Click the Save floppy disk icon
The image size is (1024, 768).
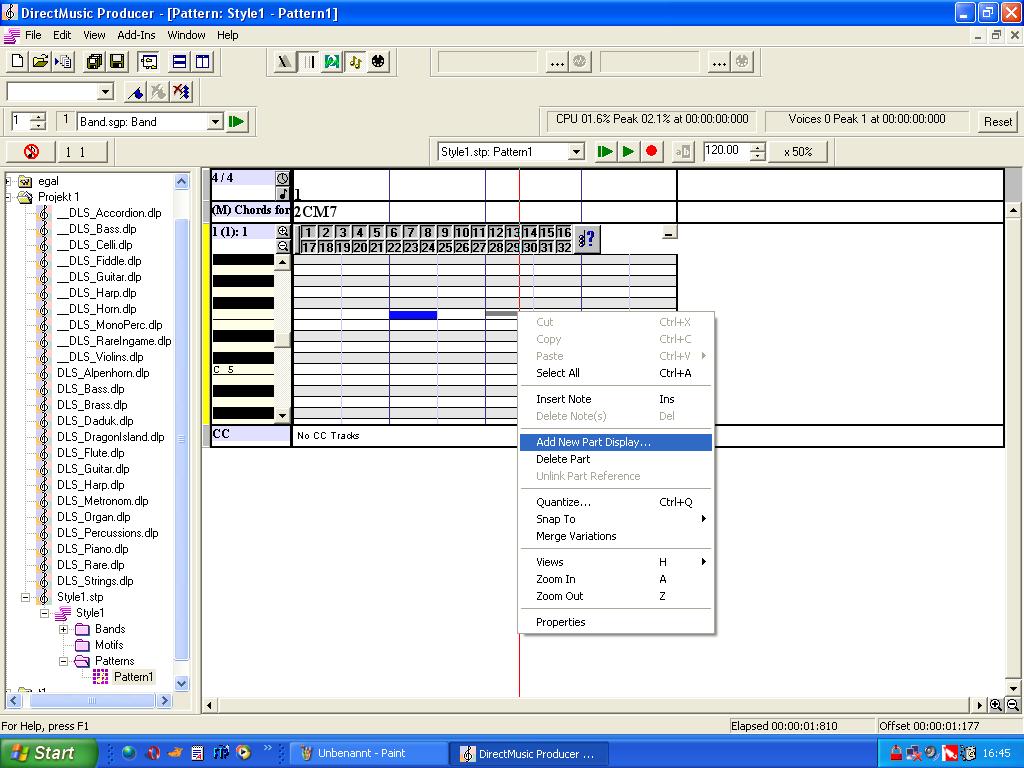click(117, 62)
